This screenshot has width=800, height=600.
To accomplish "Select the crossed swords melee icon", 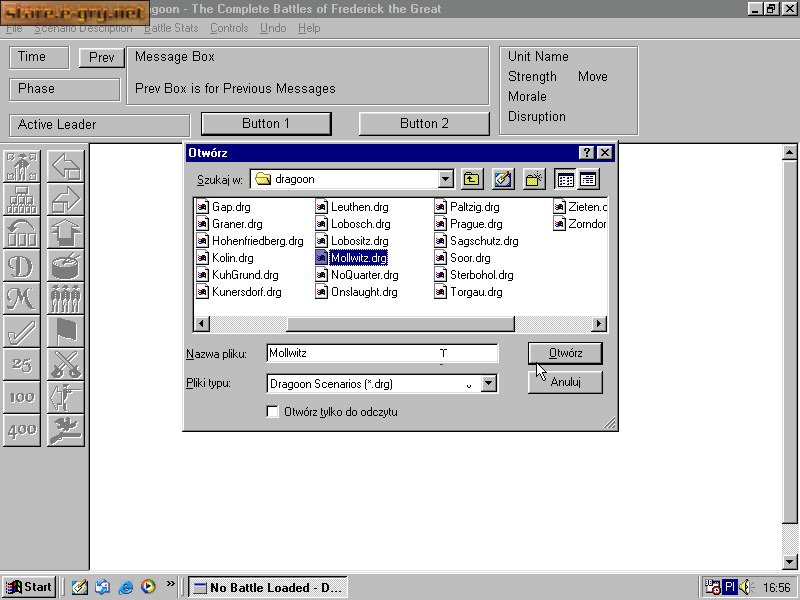I will [x=65, y=364].
